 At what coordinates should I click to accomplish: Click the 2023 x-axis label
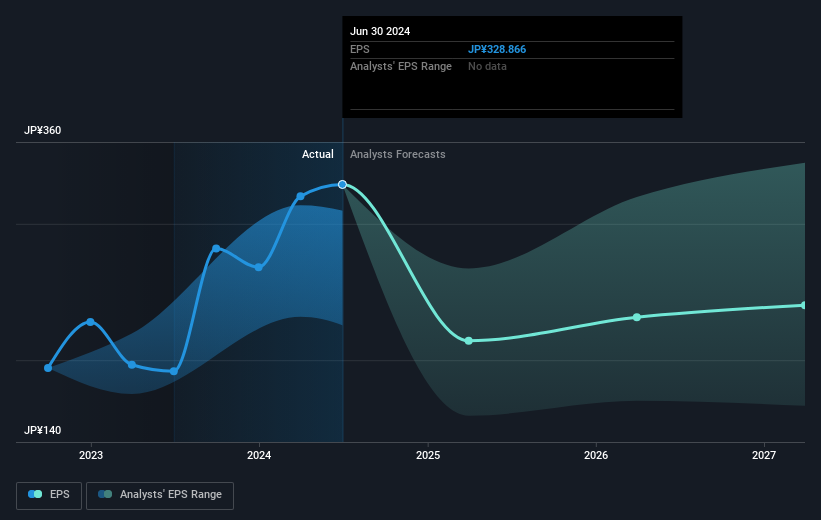click(91, 455)
